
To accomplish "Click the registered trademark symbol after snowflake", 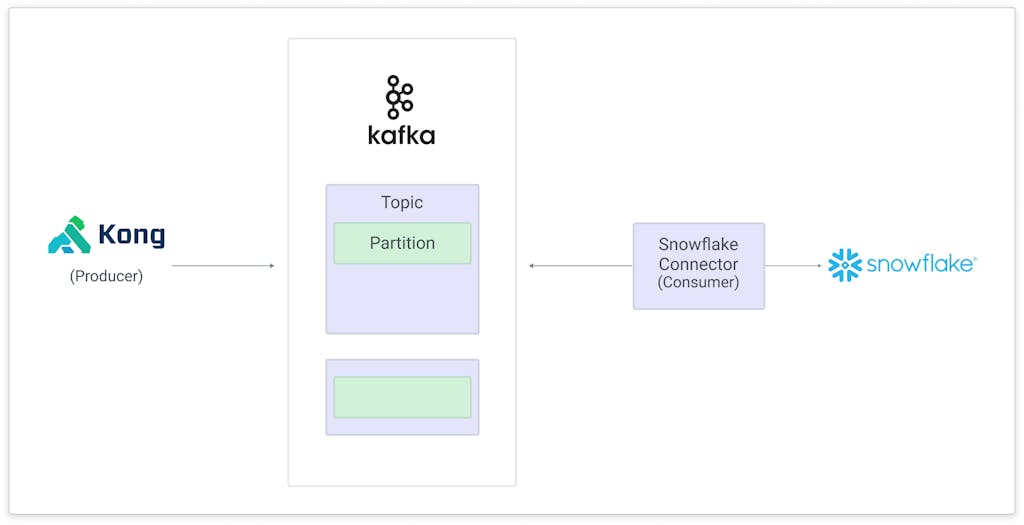I will pyautogui.click(x=974, y=258).
